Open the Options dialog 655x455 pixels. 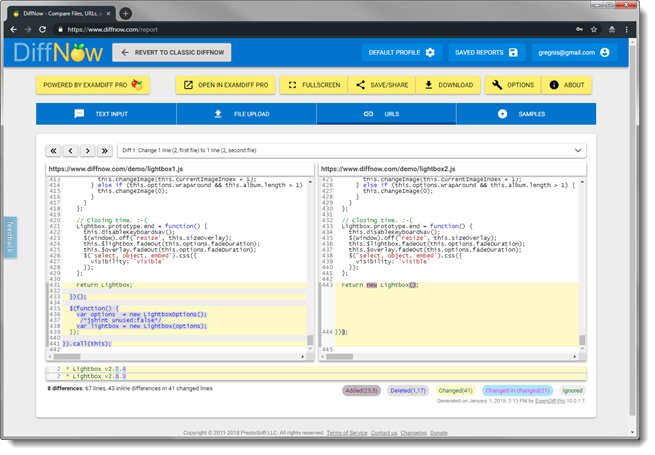point(513,85)
